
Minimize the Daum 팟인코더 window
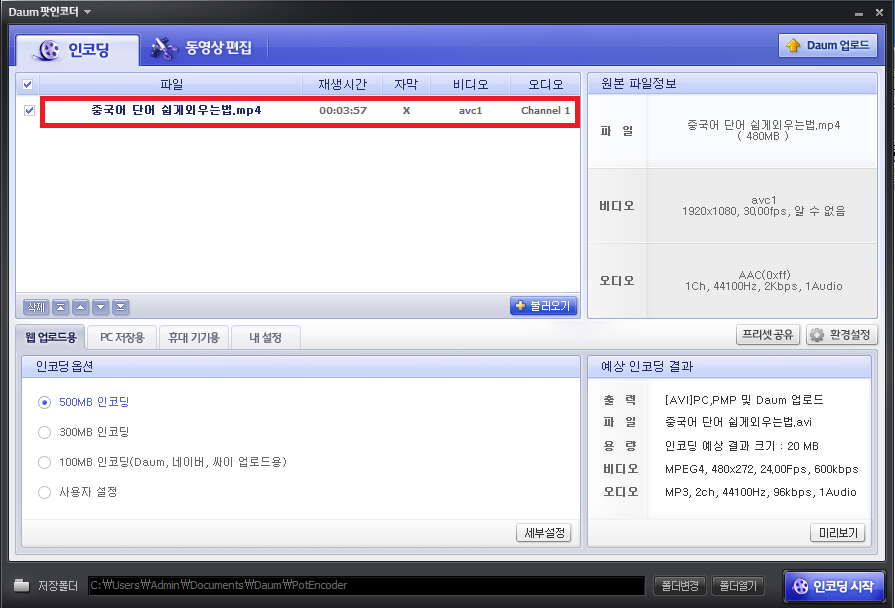click(859, 13)
